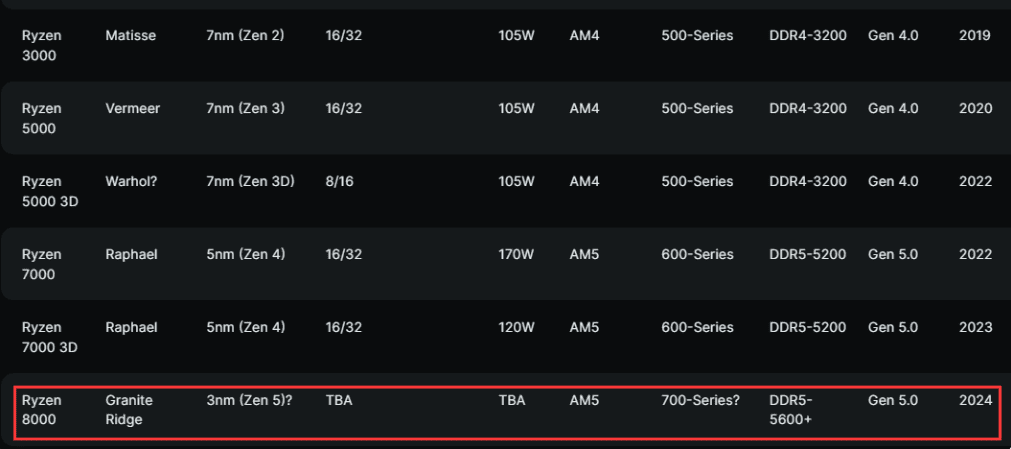Click the Ryzen 3000 row label
Viewport: 1011px width, 449px height.
(42, 46)
